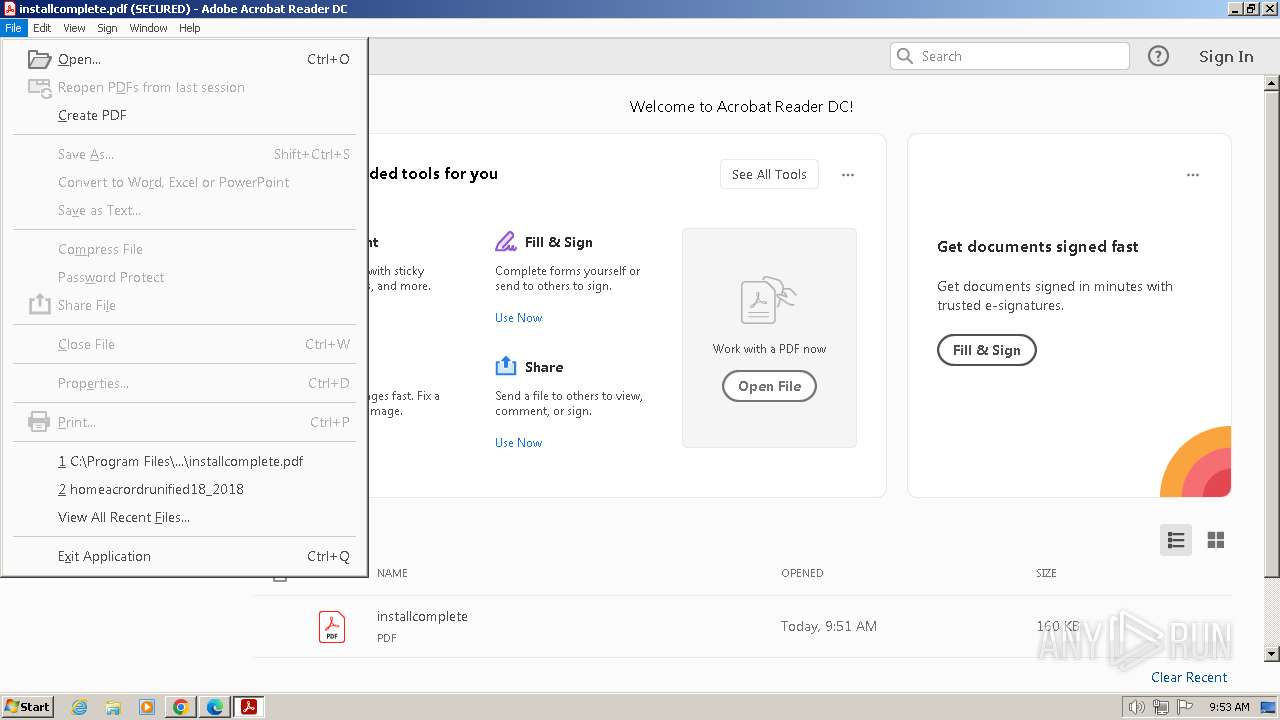Choose View All Recent Files...
The height and width of the screenshot is (720, 1280).
point(185,517)
